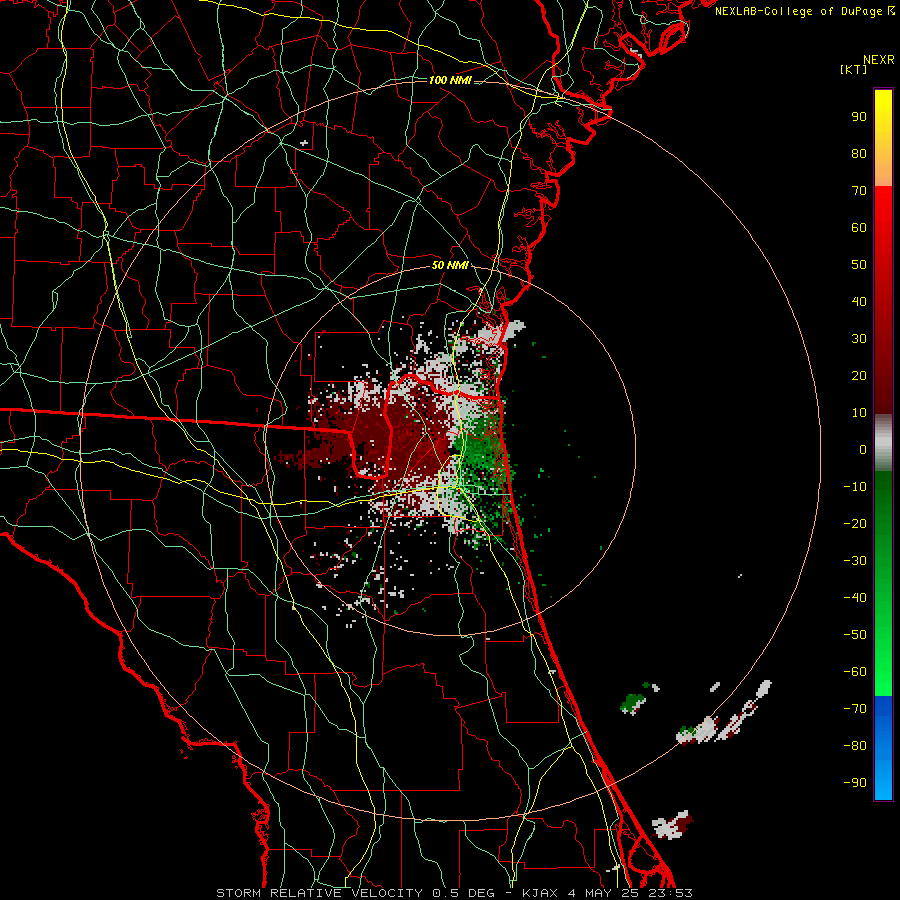Click the 23:53 timestamp

click(x=670, y=893)
